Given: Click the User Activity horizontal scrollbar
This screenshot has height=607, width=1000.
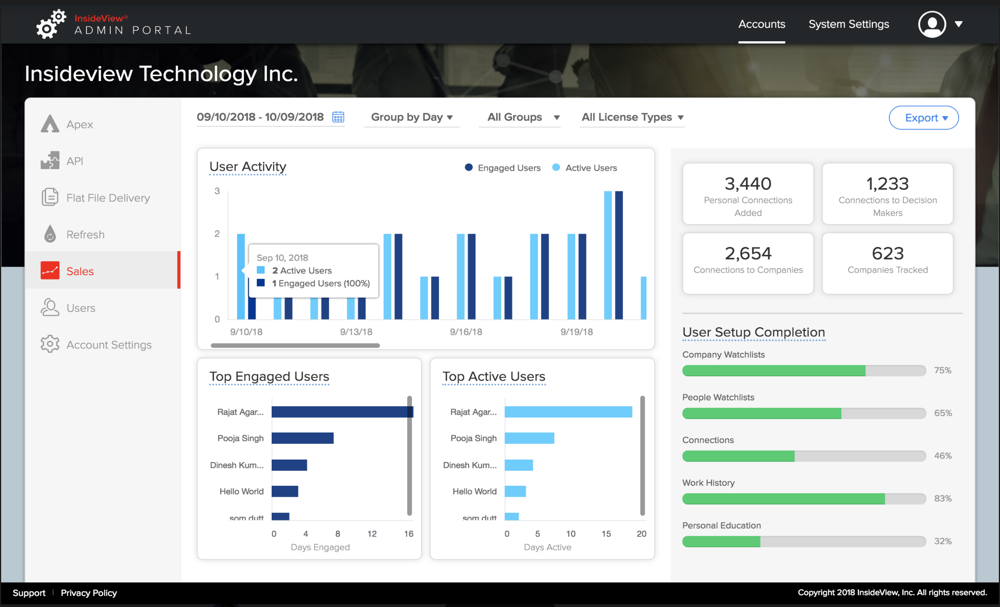Looking at the screenshot, I should point(295,346).
